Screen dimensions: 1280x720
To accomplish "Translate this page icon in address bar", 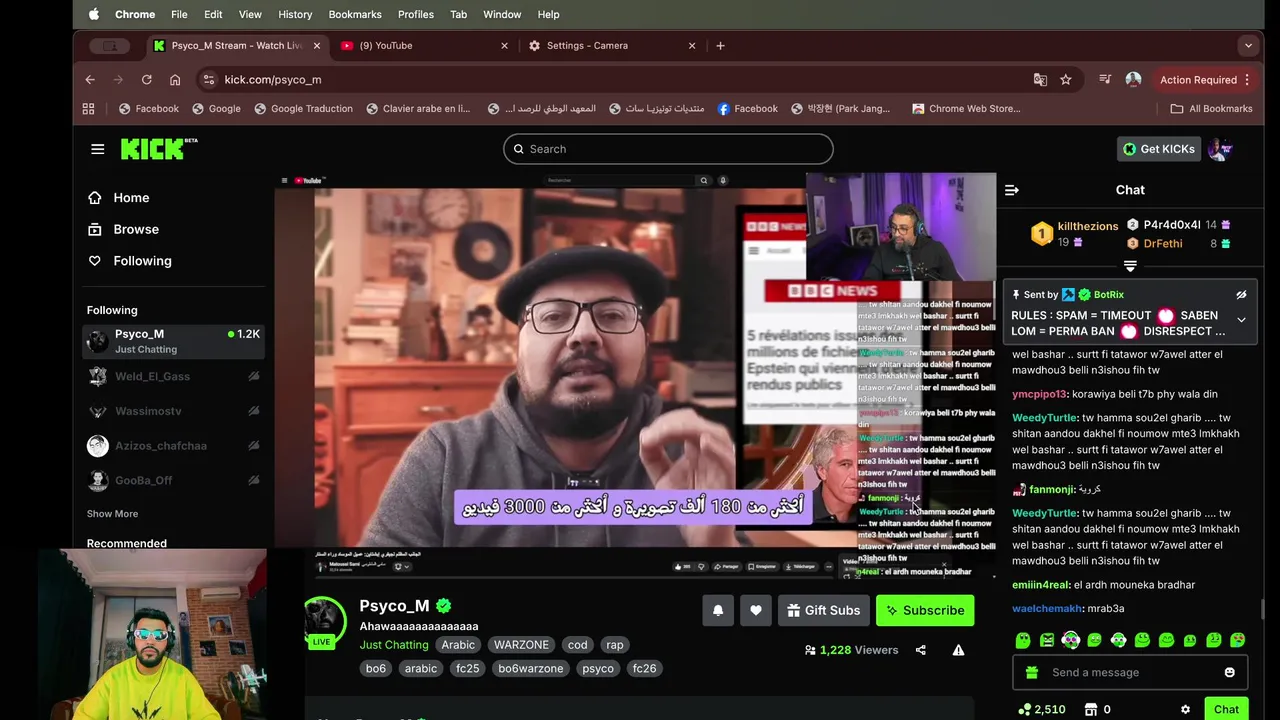I will coord(1040,80).
